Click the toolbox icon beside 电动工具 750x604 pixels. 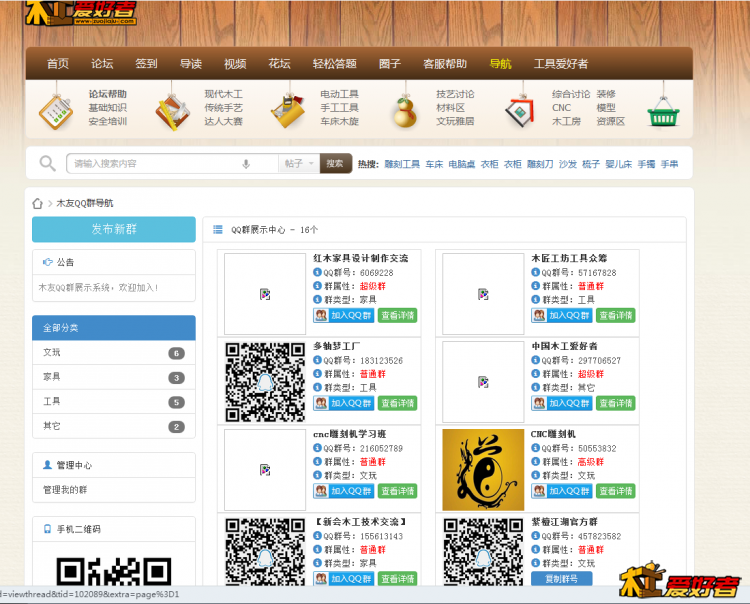[x=288, y=112]
